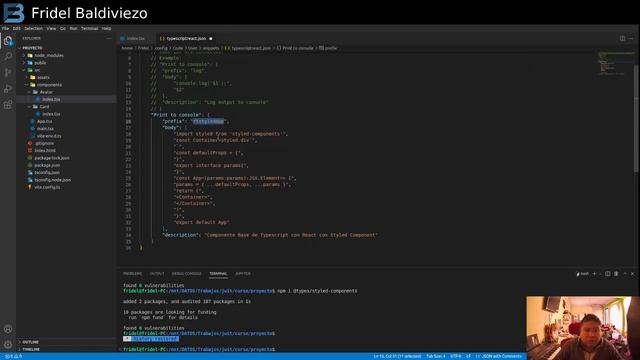This screenshot has height=360, width=640.
Task: Open the Run menu
Action: click(73, 29)
